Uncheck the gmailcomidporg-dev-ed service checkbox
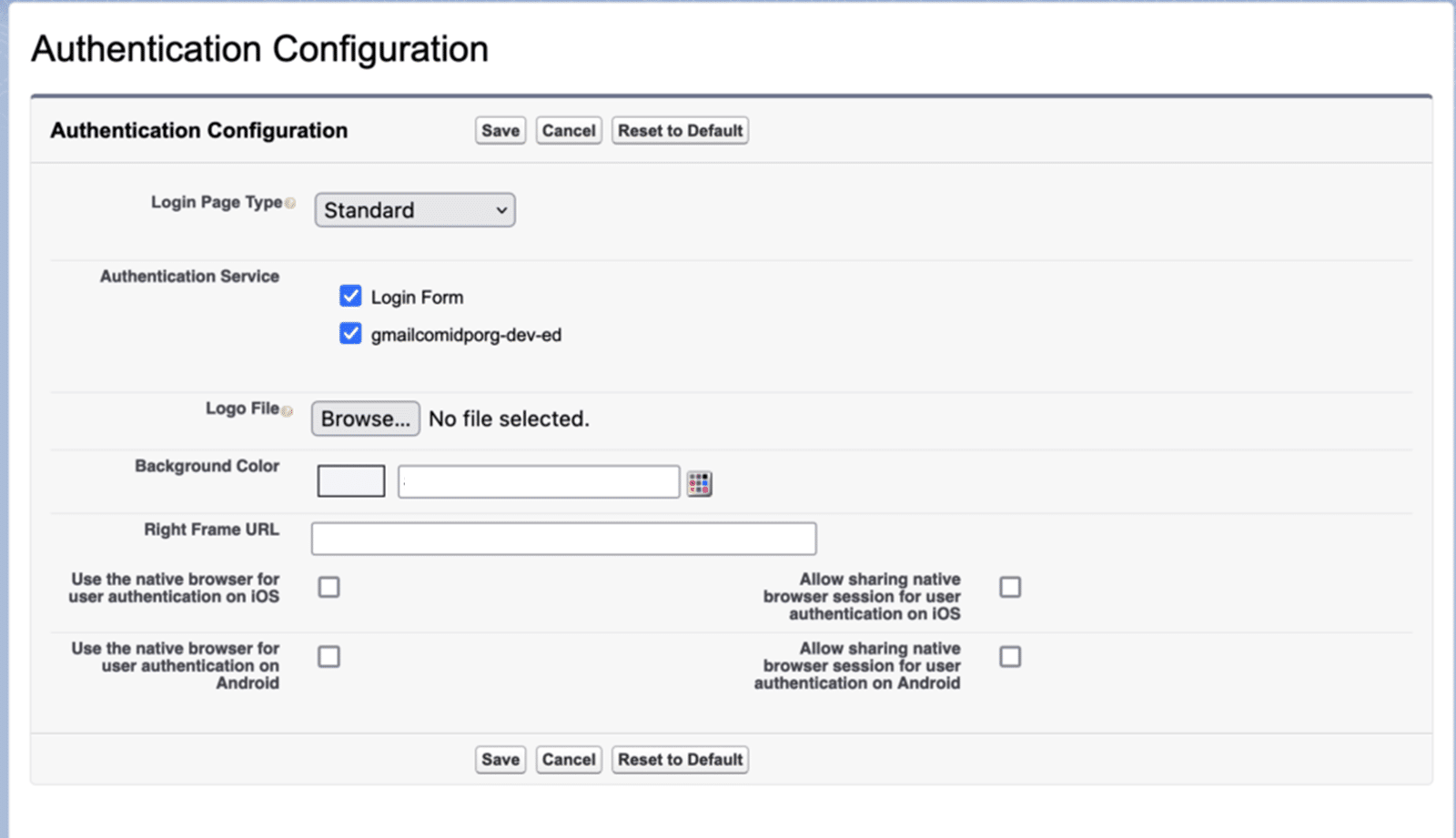Image resolution: width=1456 pixels, height=838 pixels. 350,334
